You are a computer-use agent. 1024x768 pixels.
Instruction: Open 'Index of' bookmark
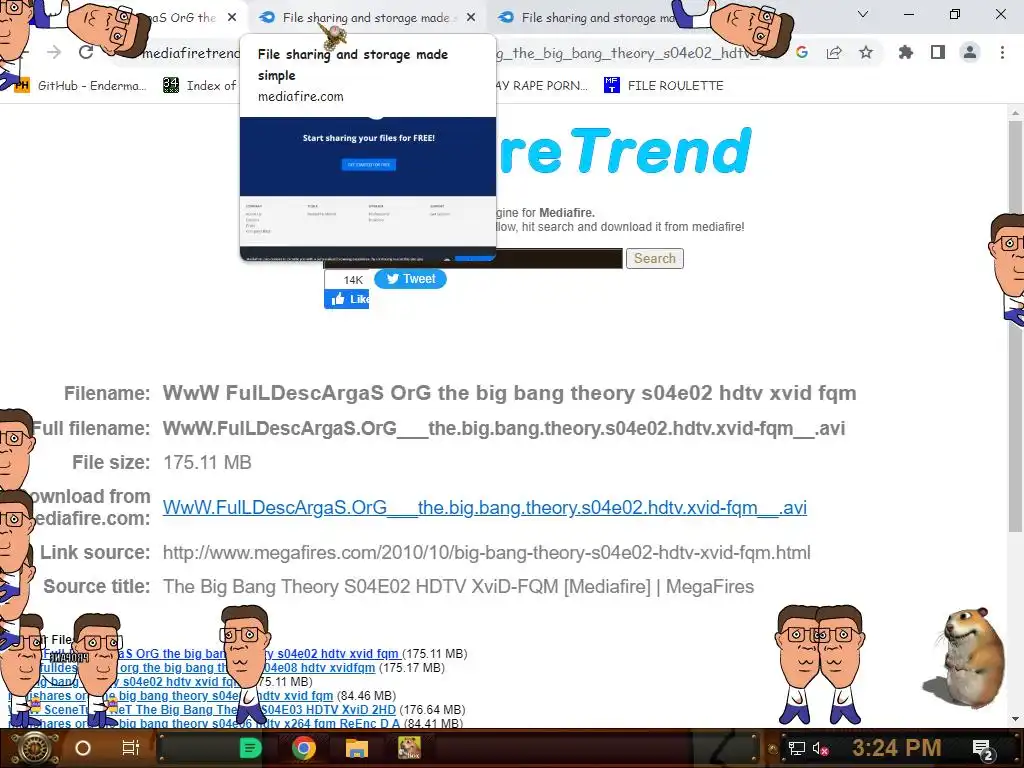click(200, 86)
